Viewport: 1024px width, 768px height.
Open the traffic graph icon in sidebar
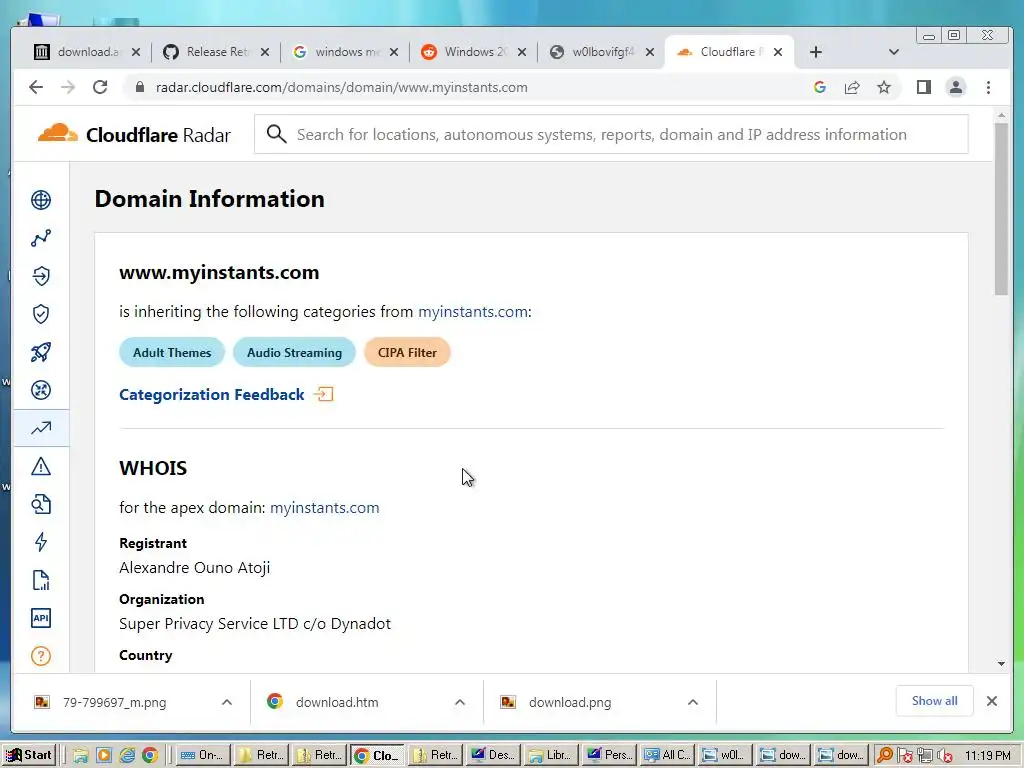(40, 238)
